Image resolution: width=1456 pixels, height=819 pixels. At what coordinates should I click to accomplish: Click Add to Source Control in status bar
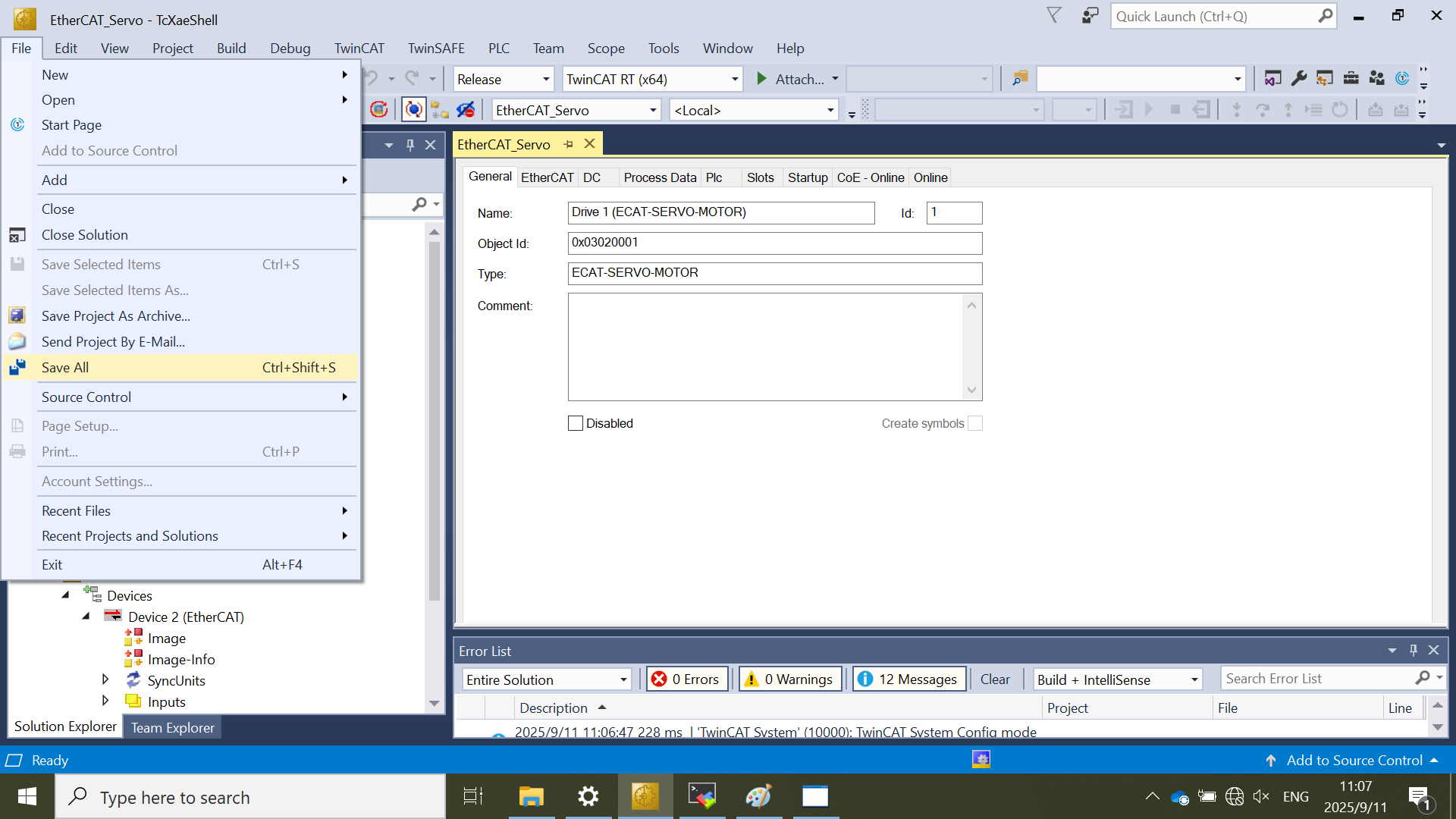[x=1354, y=760]
